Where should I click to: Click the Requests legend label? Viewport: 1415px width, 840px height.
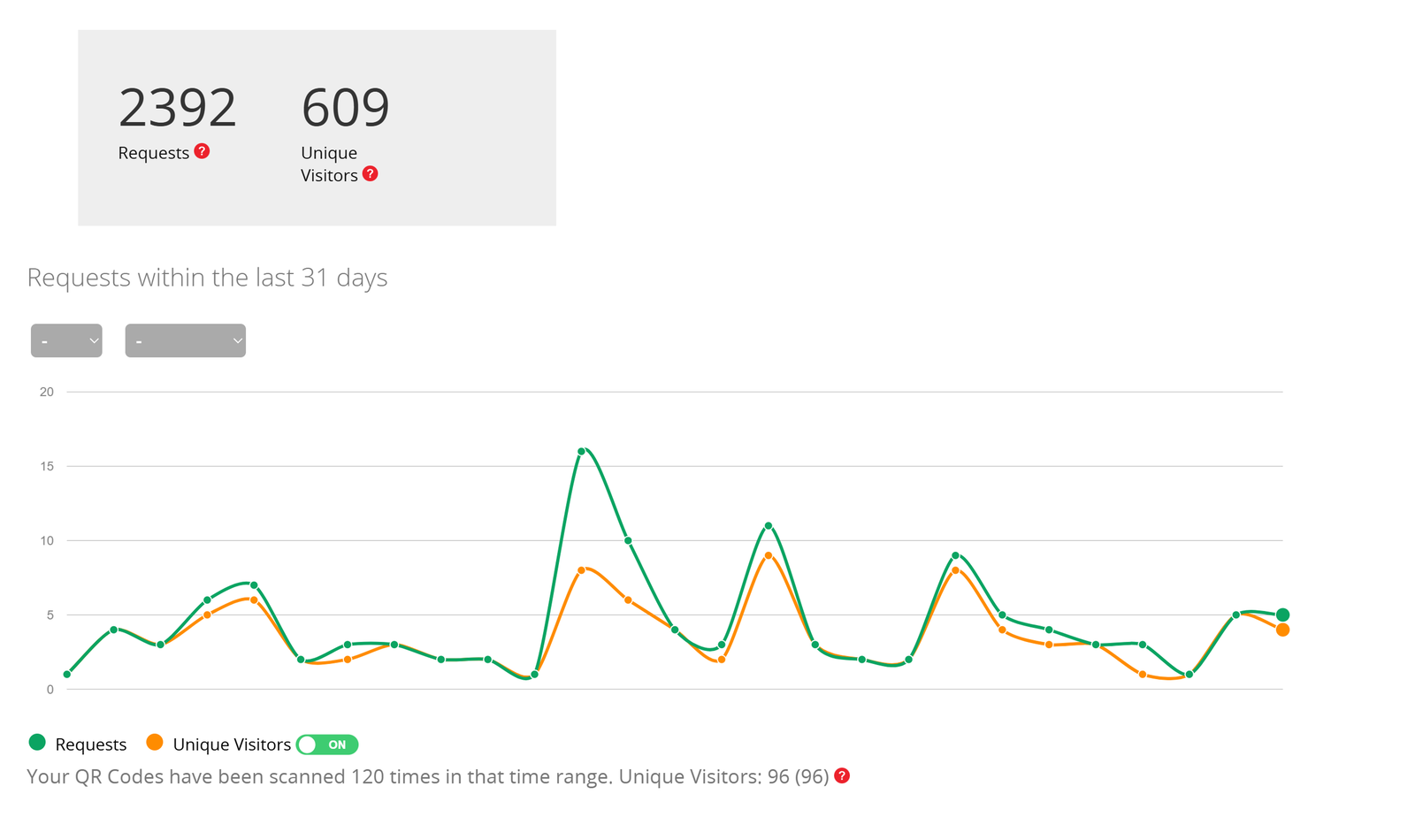[90, 745]
